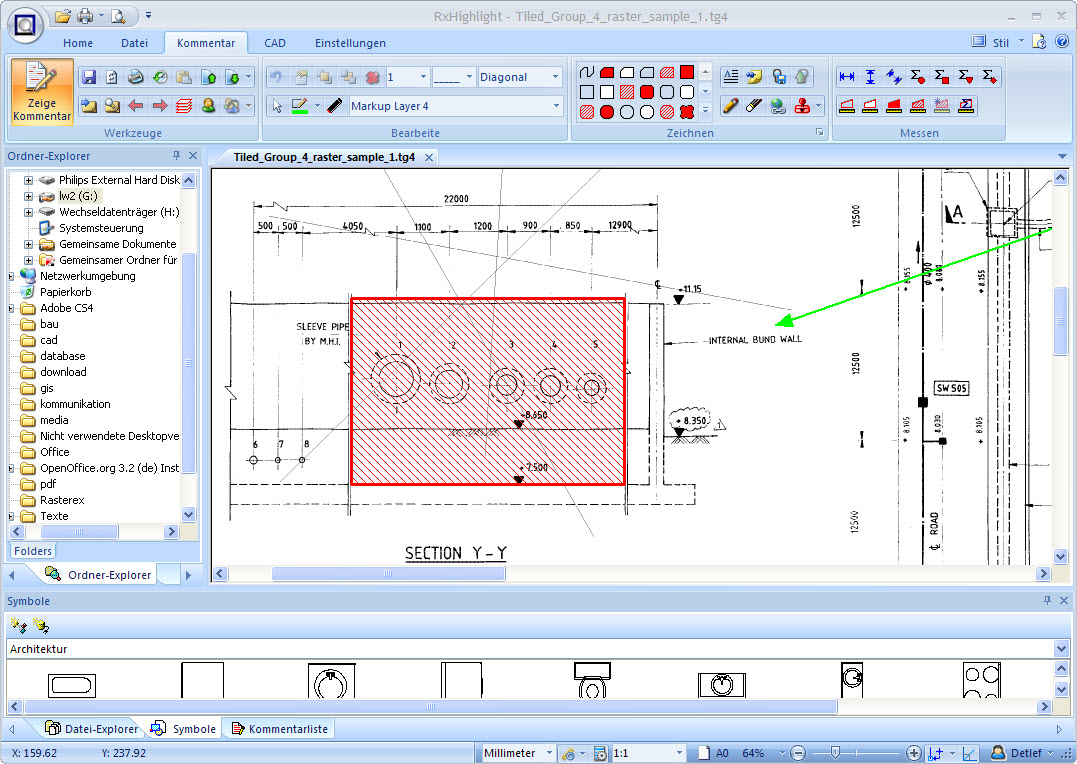Click the black marker highlighter icon
This screenshot has width=1077, height=764.
coord(335,106)
